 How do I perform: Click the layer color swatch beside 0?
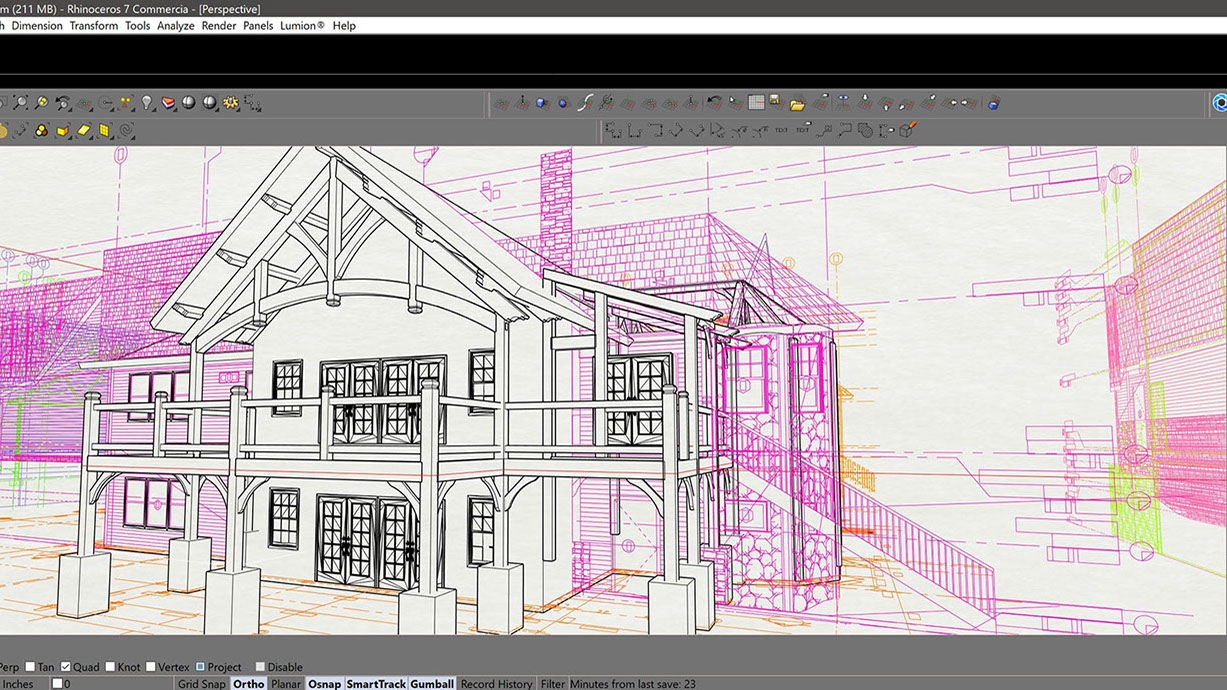click(x=56, y=684)
